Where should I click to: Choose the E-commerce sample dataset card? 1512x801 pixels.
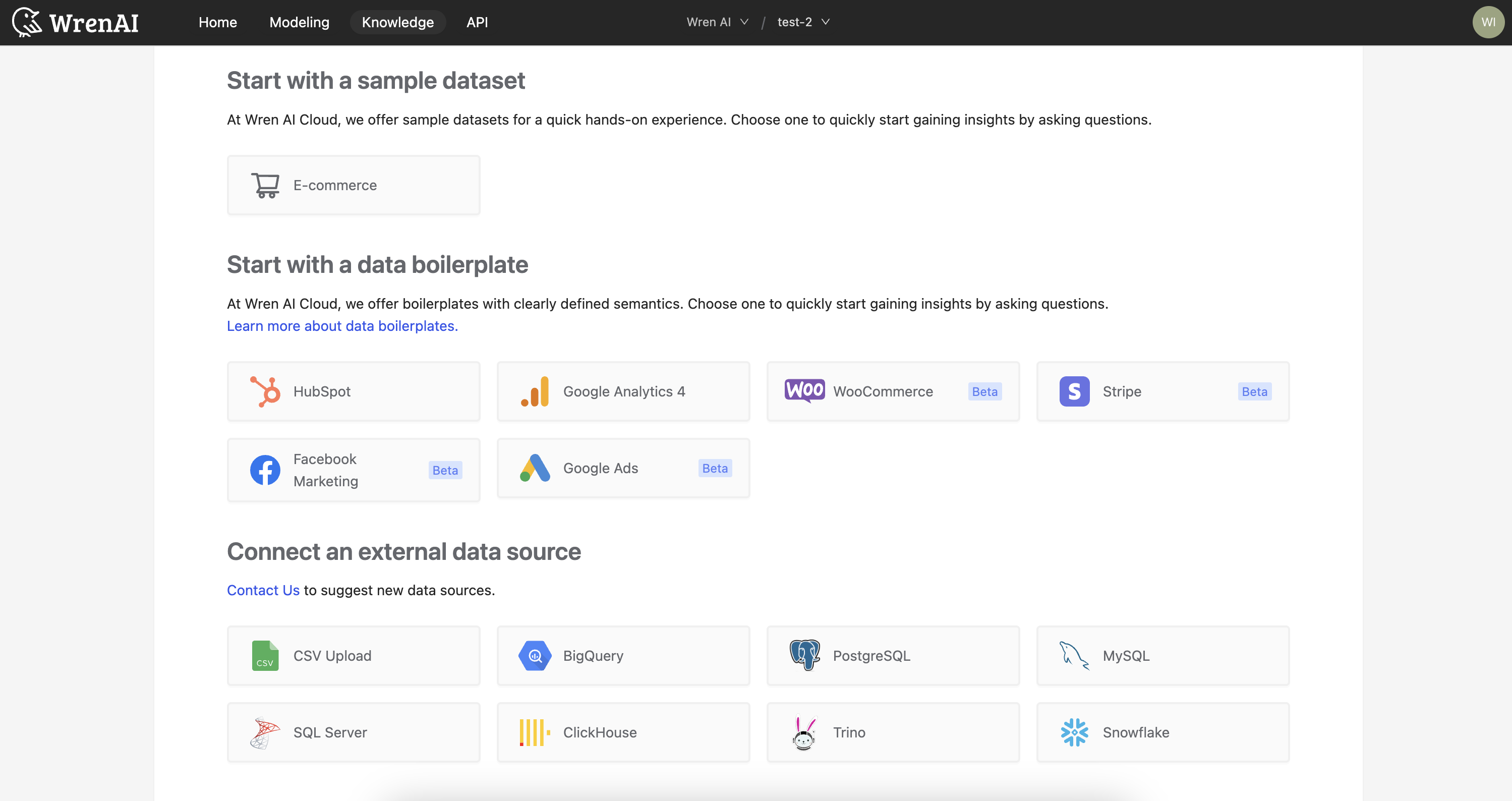point(354,186)
